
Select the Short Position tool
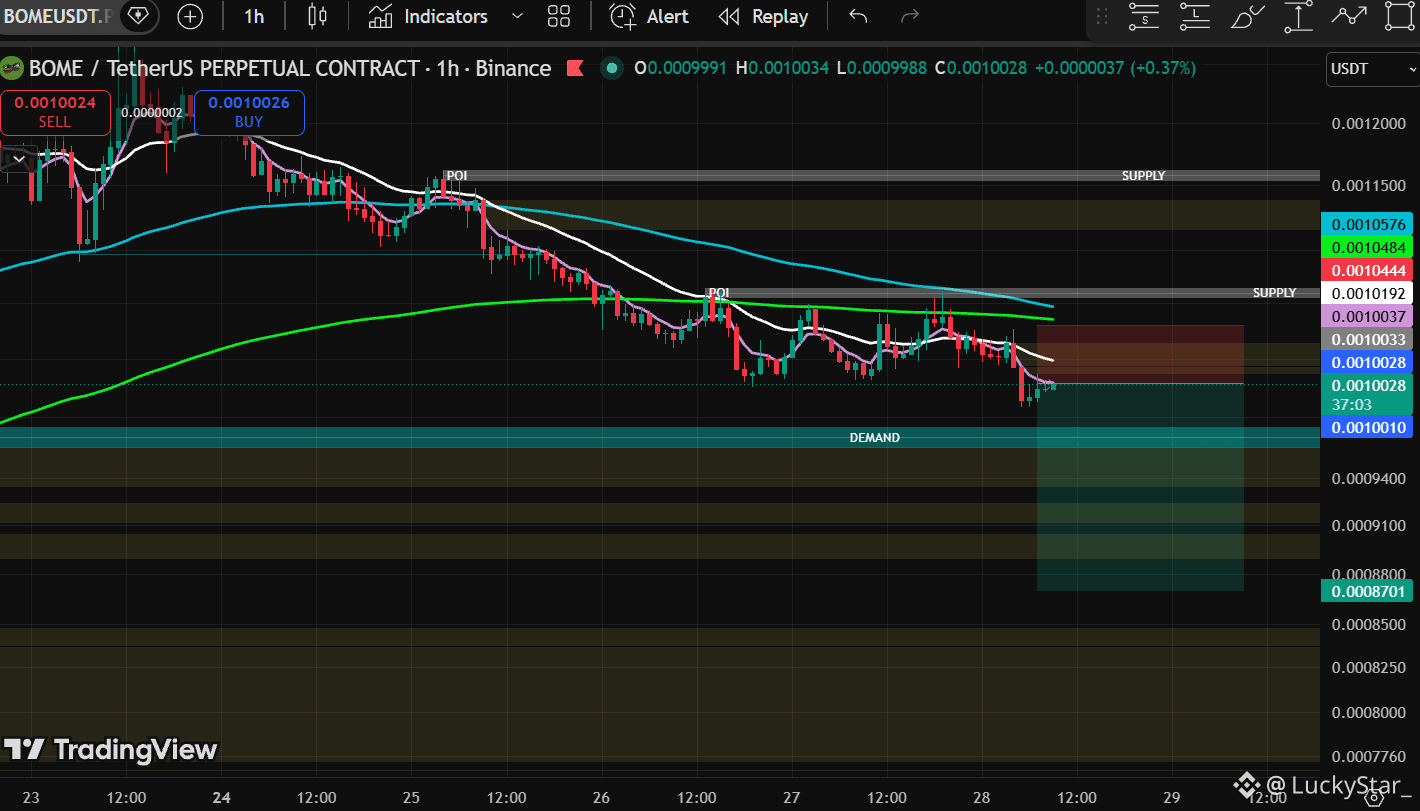click(x=1143, y=16)
